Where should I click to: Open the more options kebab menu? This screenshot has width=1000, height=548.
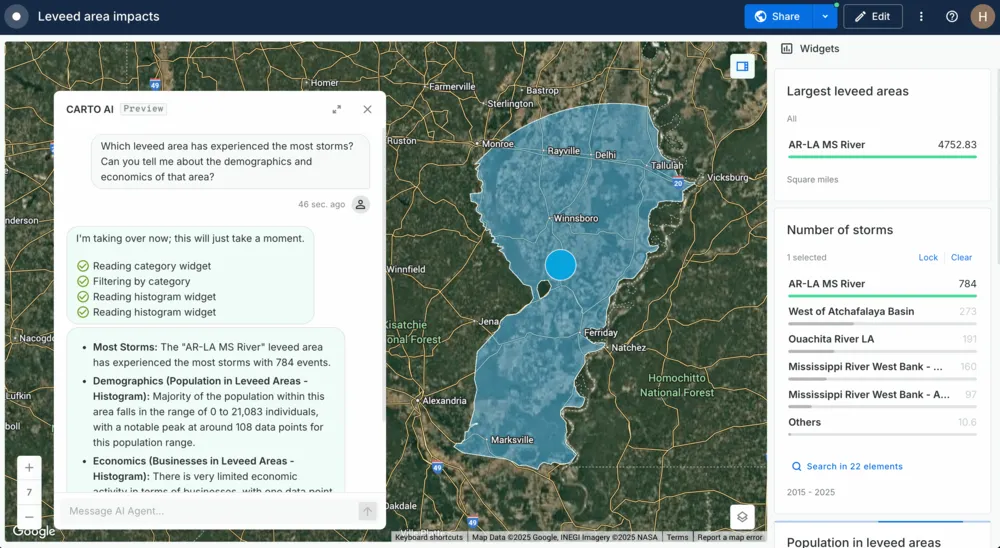pyautogui.click(x=922, y=17)
